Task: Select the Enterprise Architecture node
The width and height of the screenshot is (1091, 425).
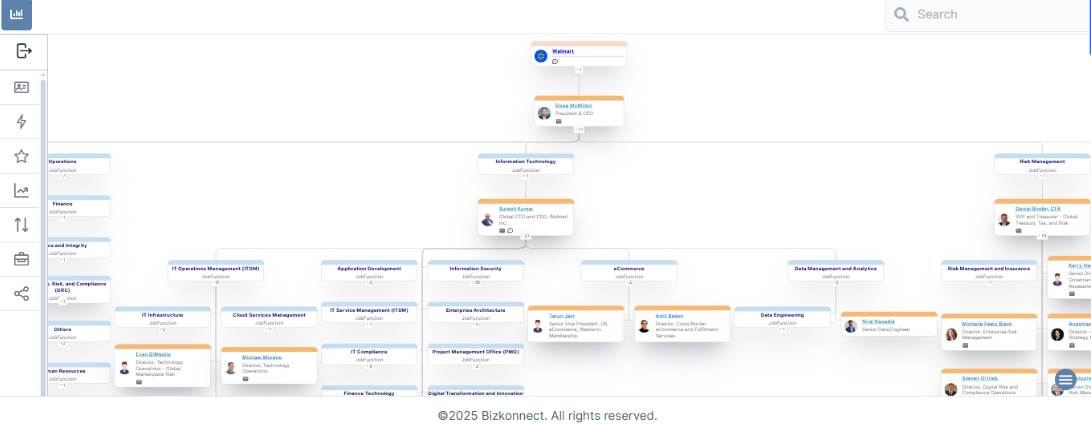Action: point(476,313)
